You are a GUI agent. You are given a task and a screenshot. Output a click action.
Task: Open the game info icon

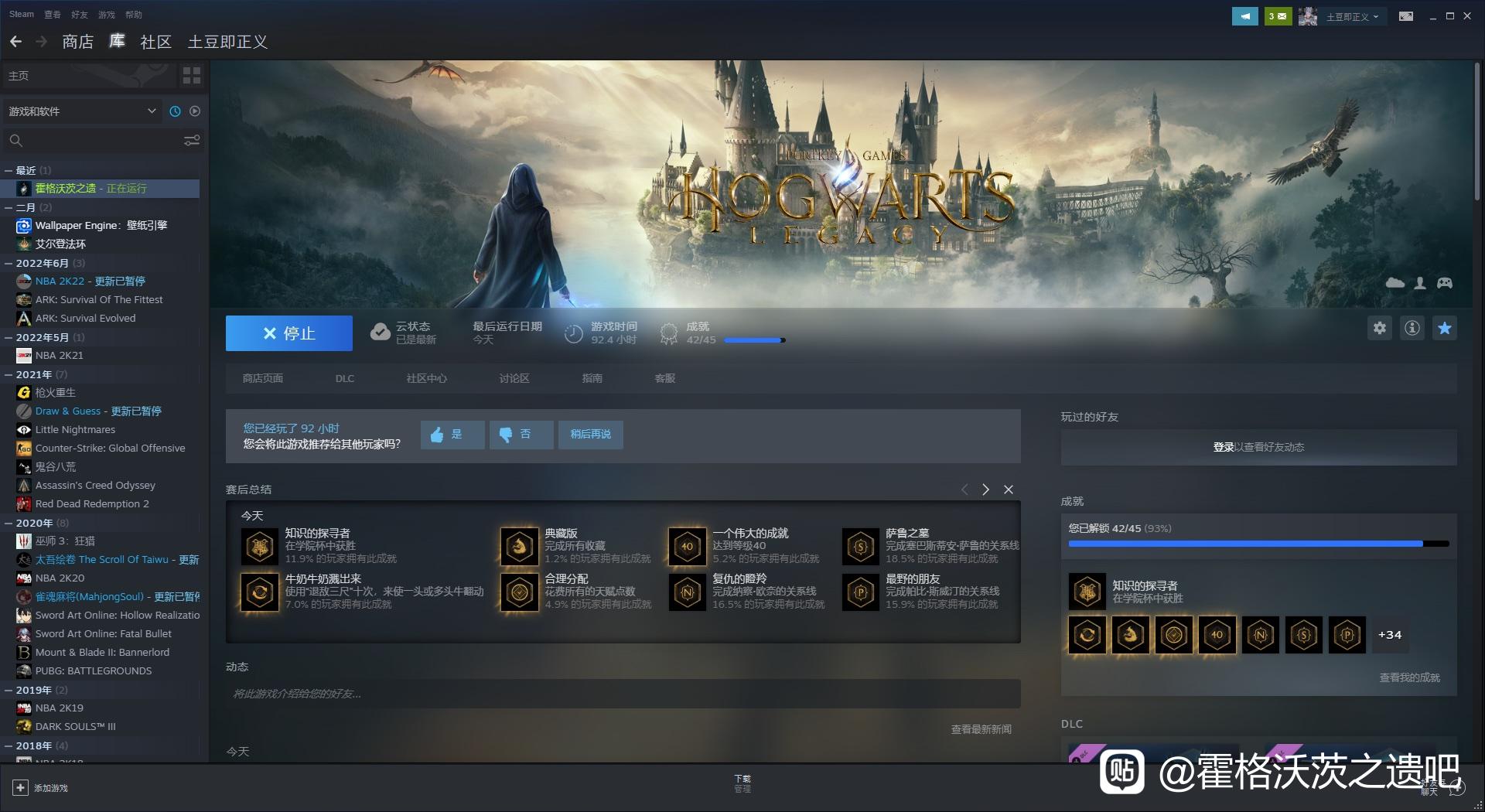pos(1412,328)
